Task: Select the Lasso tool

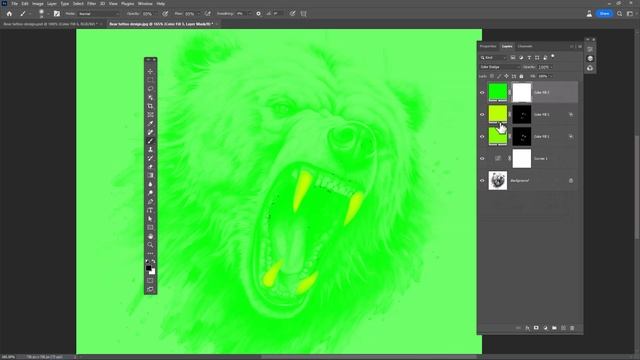Action: pyautogui.click(x=150, y=89)
